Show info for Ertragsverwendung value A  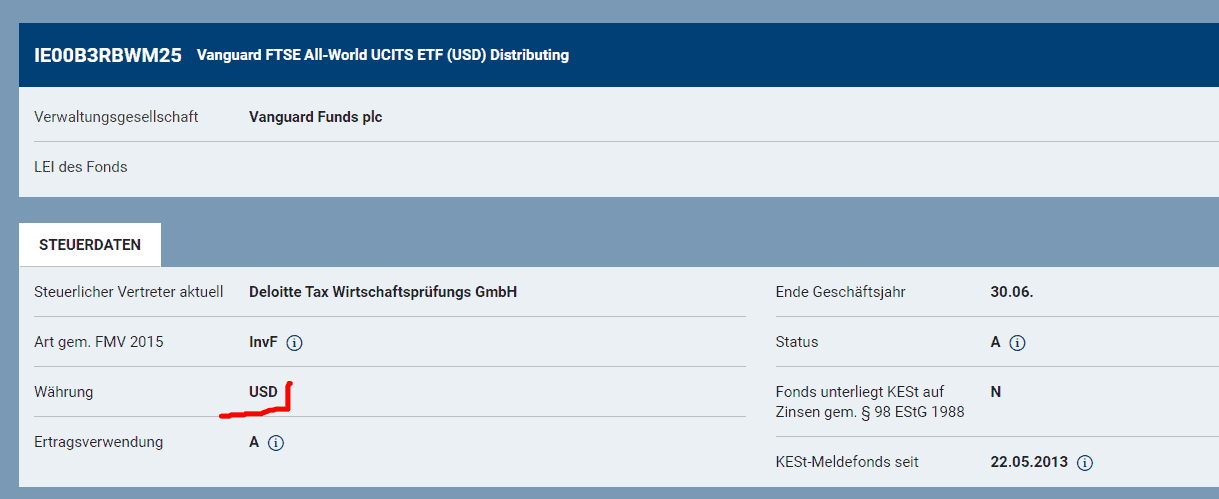[x=276, y=443]
